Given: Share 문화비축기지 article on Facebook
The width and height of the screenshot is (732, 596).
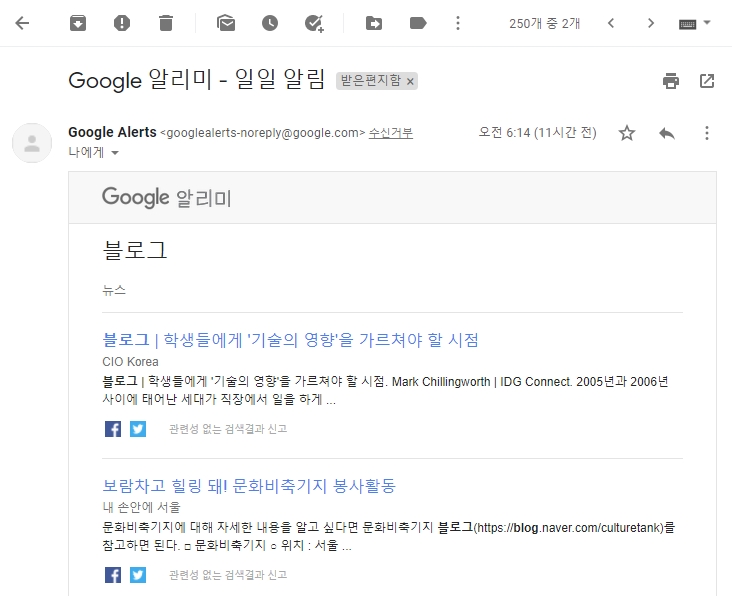Looking at the screenshot, I should click(113, 575).
